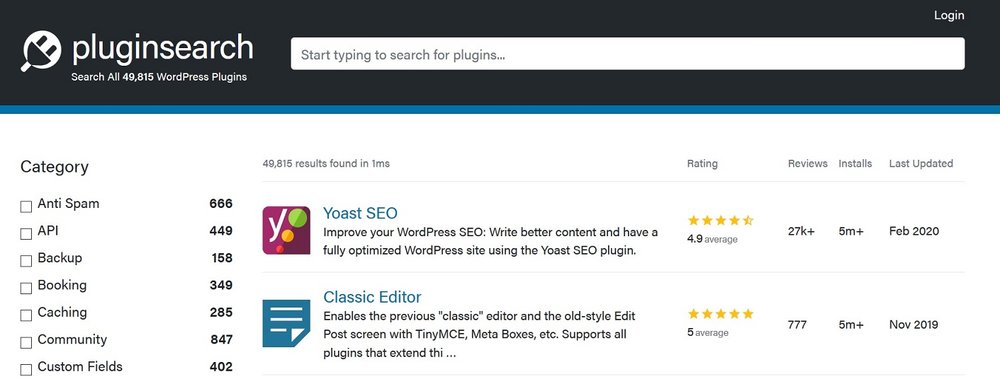Screen dimensions: 1000x379
Task: Sort results by the Reviews column
Action: pos(807,163)
